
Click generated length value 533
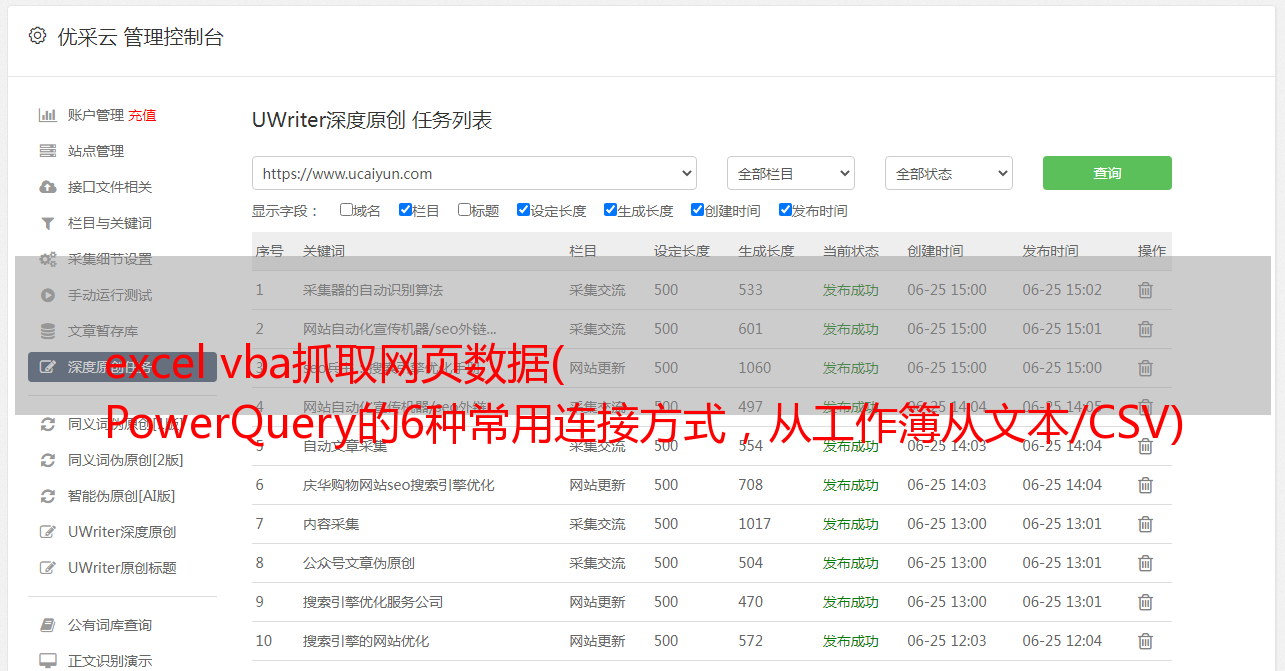click(x=750, y=290)
